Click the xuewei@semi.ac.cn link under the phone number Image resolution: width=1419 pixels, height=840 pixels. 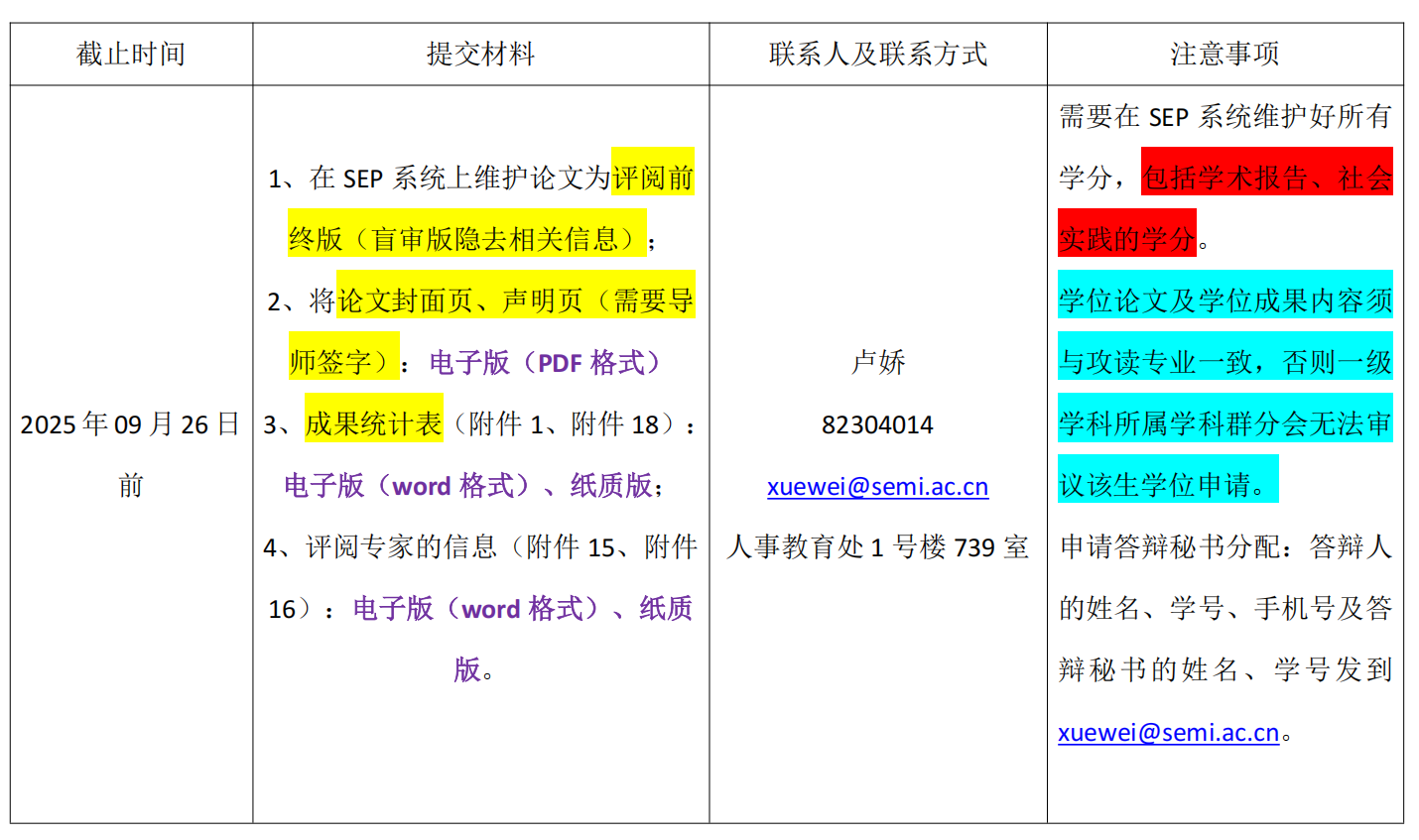[877, 487]
